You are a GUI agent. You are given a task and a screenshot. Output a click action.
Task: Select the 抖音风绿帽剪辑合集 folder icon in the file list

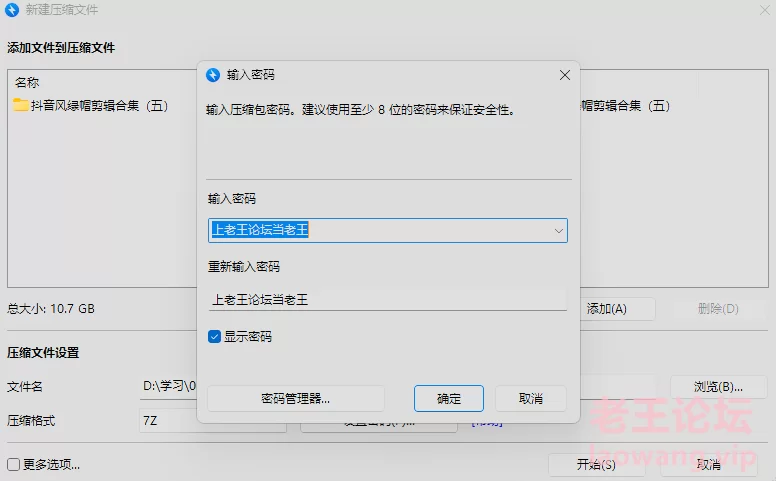pyautogui.click(x=21, y=105)
